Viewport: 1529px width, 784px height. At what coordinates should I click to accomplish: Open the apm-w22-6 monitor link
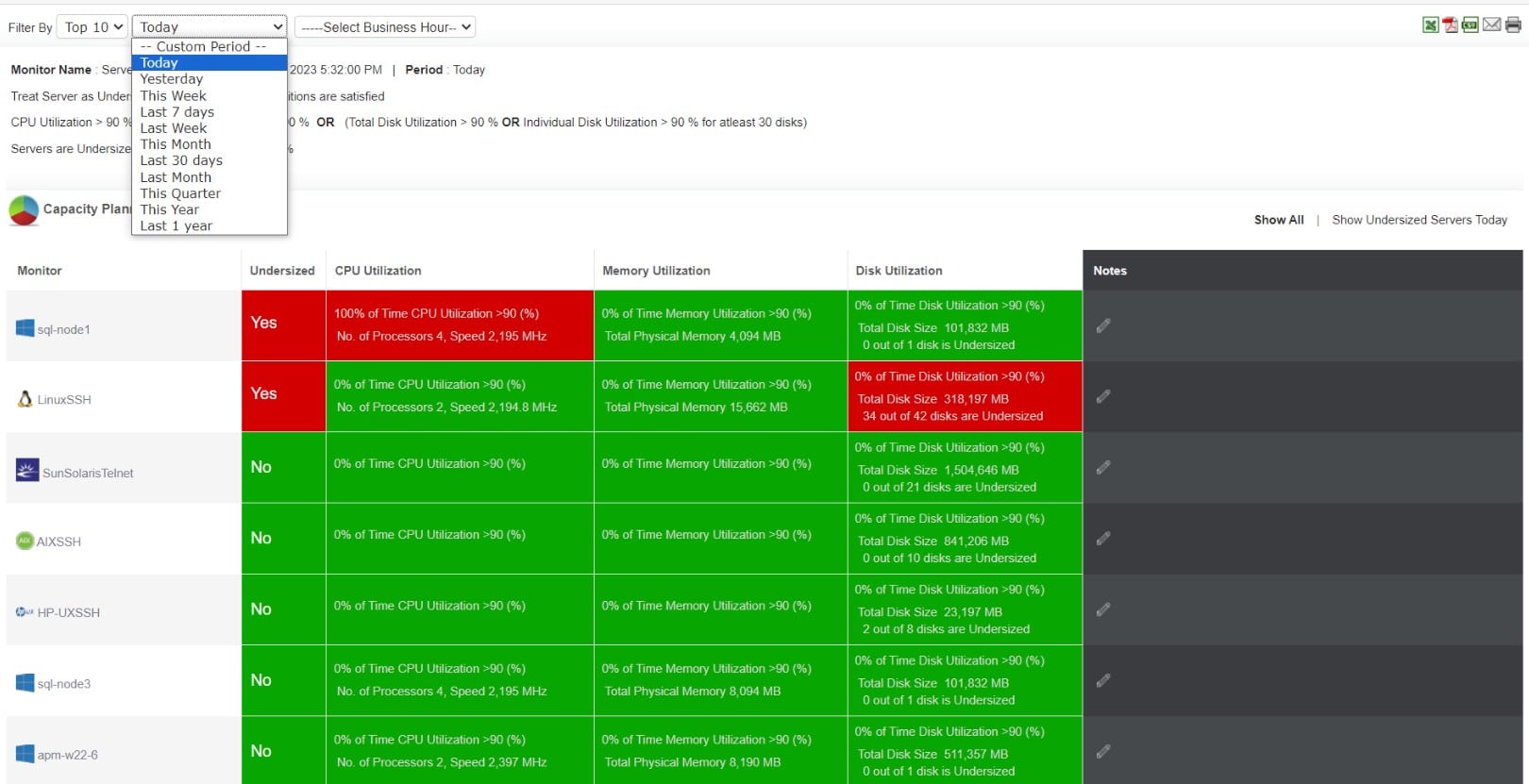tap(68, 755)
